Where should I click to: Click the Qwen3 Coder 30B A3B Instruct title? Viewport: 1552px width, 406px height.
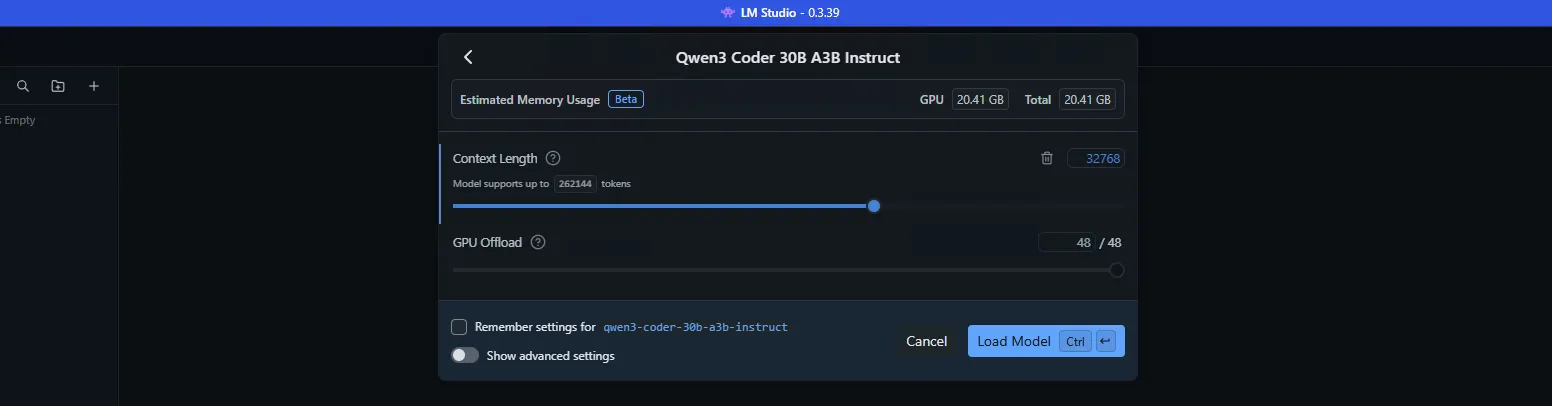pyautogui.click(x=788, y=57)
